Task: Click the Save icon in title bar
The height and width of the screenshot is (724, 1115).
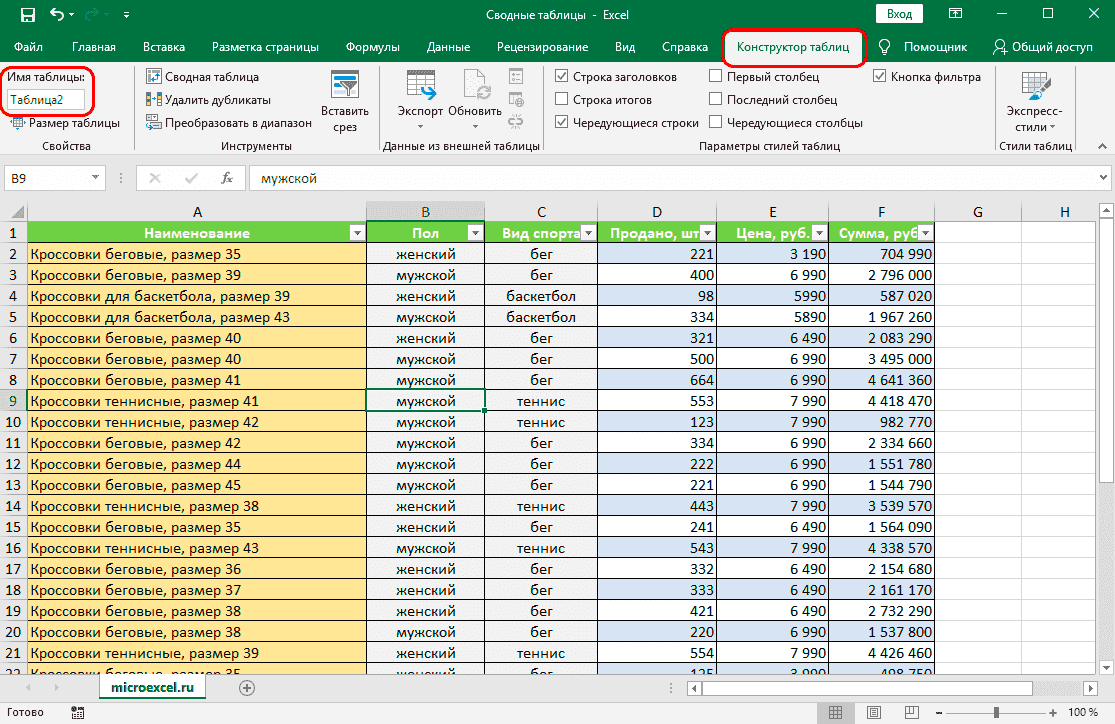Action: pos(27,15)
